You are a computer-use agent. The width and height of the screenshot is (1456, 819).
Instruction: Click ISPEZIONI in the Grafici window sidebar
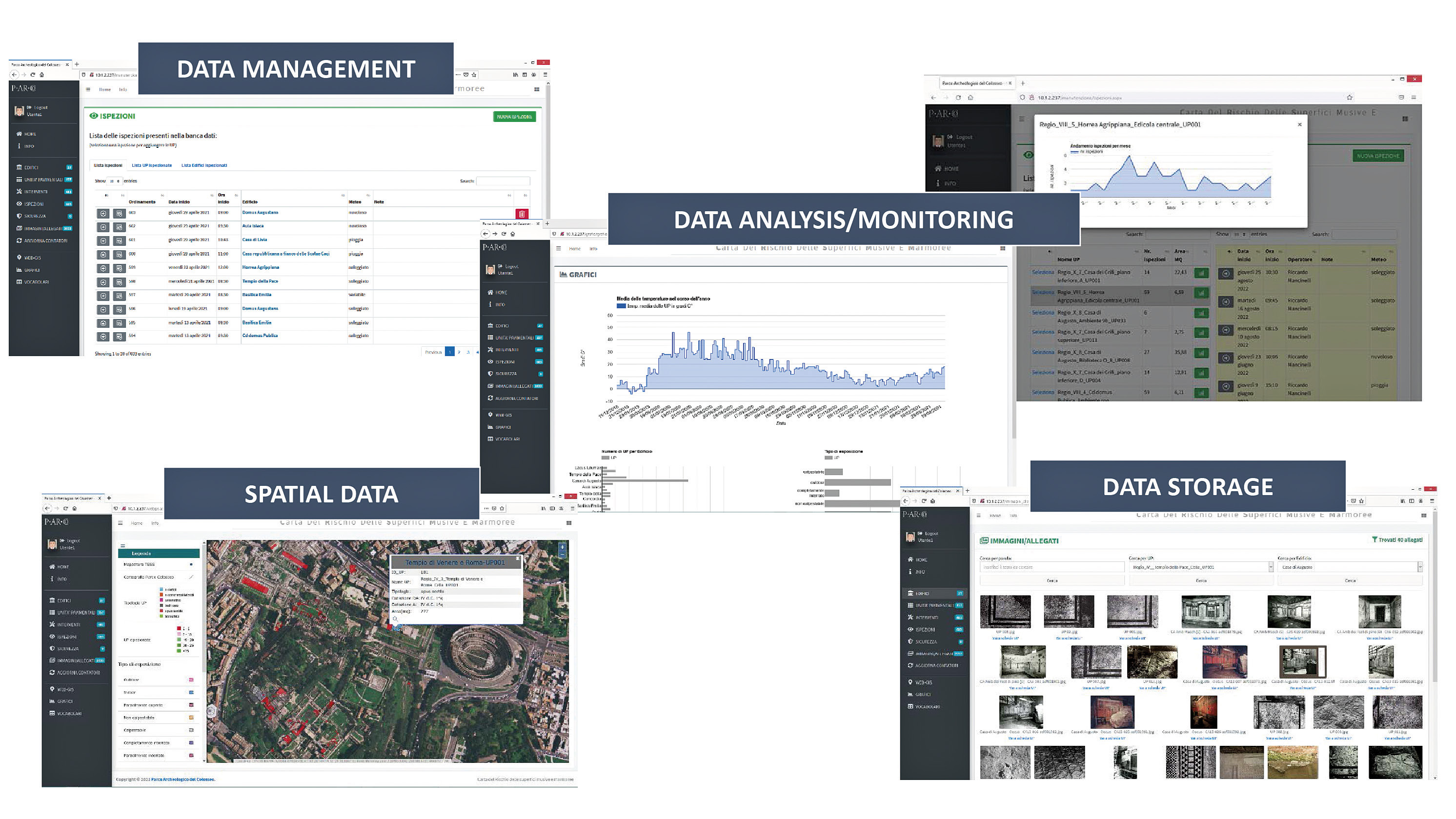(515, 362)
